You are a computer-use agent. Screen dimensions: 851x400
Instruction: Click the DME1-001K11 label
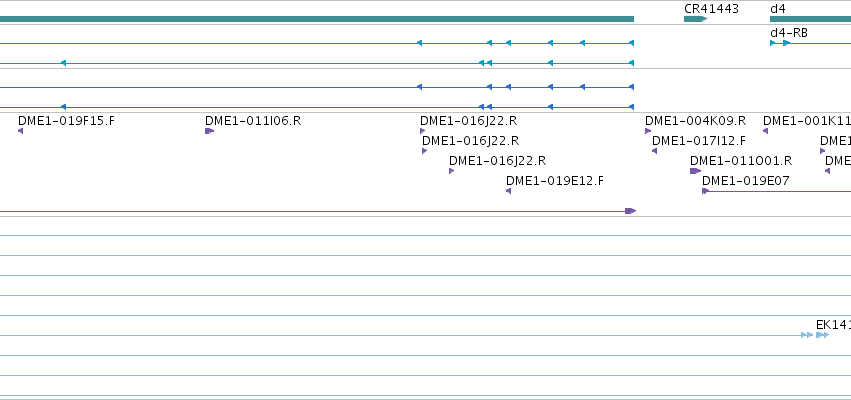806,120
